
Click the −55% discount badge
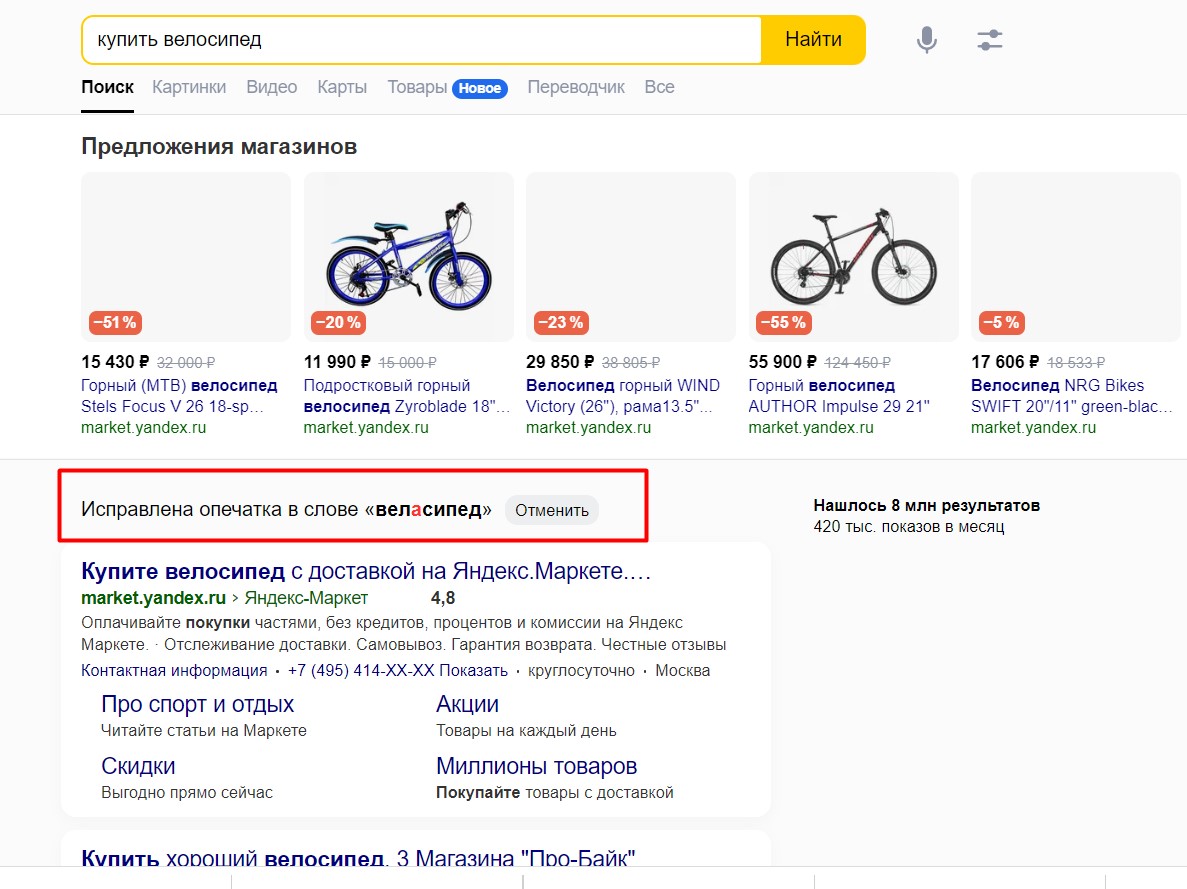(x=784, y=323)
